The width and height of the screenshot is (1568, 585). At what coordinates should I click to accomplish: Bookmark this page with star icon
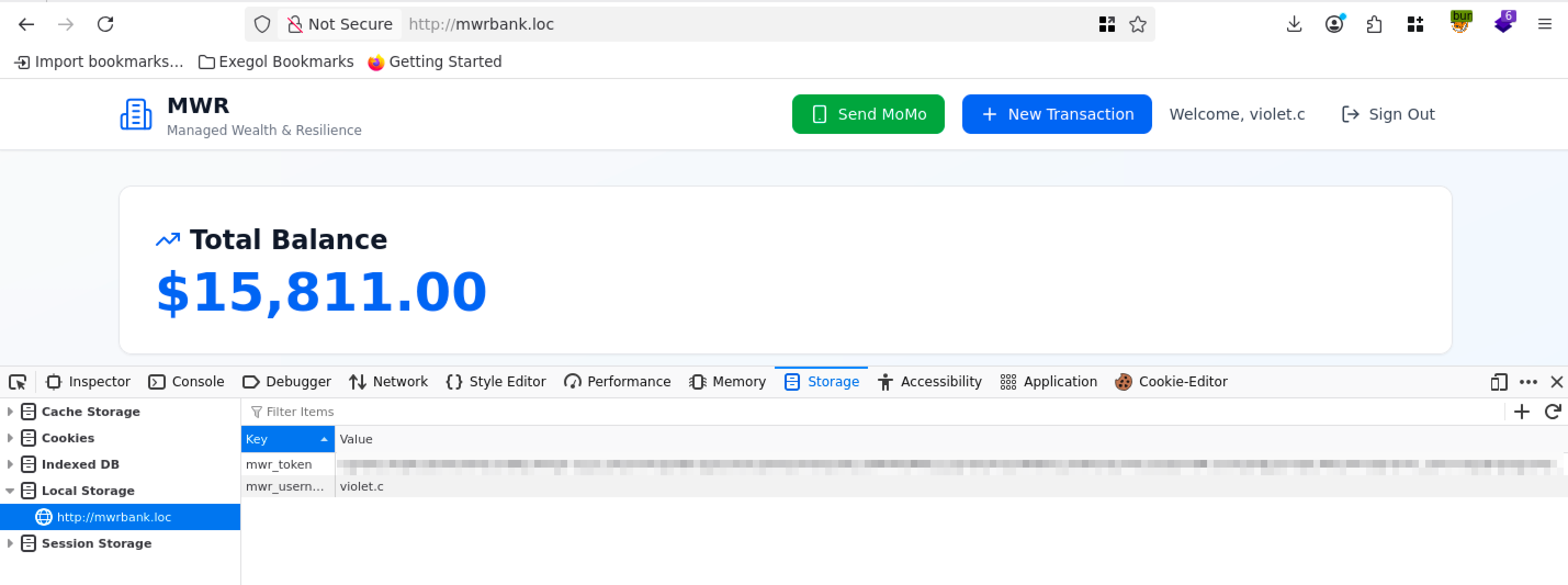coord(1137,24)
